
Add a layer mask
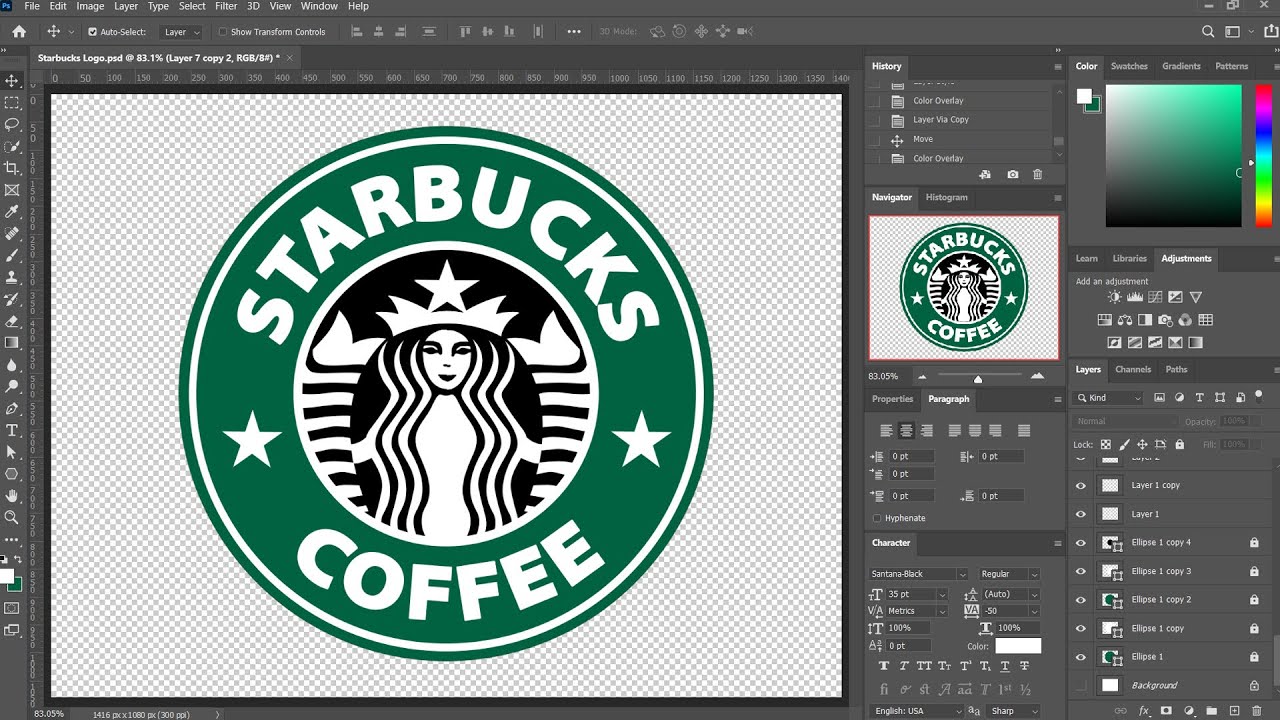tap(1165, 711)
